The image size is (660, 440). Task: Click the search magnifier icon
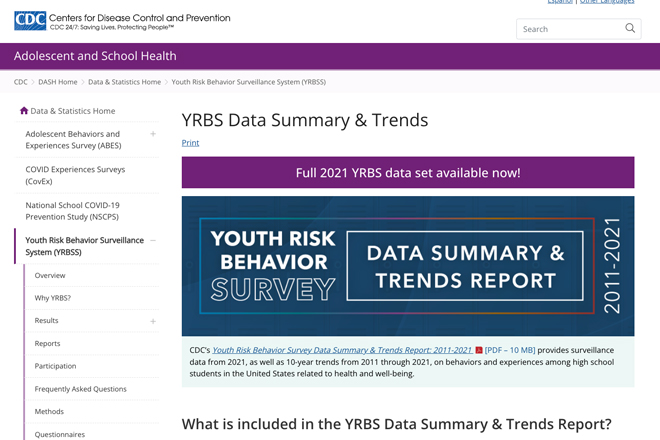630,28
